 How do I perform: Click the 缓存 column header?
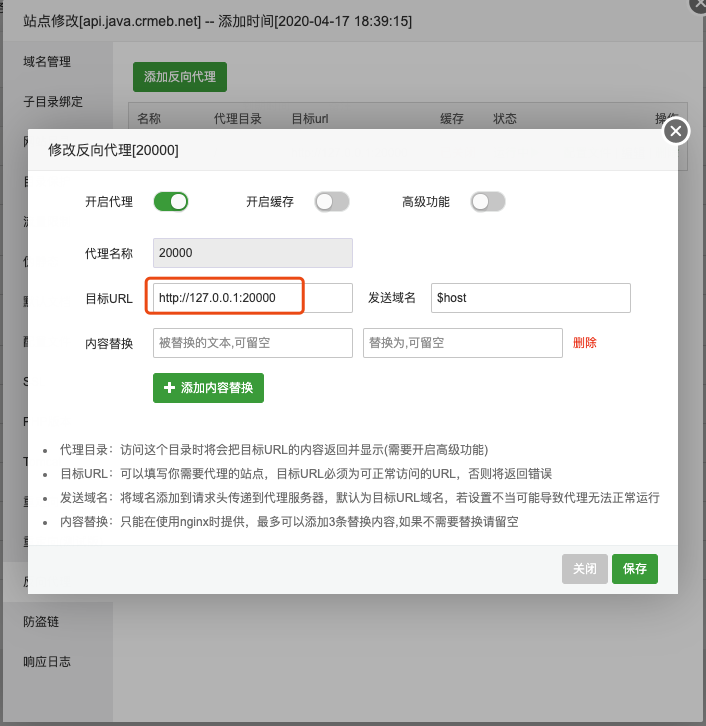451,119
